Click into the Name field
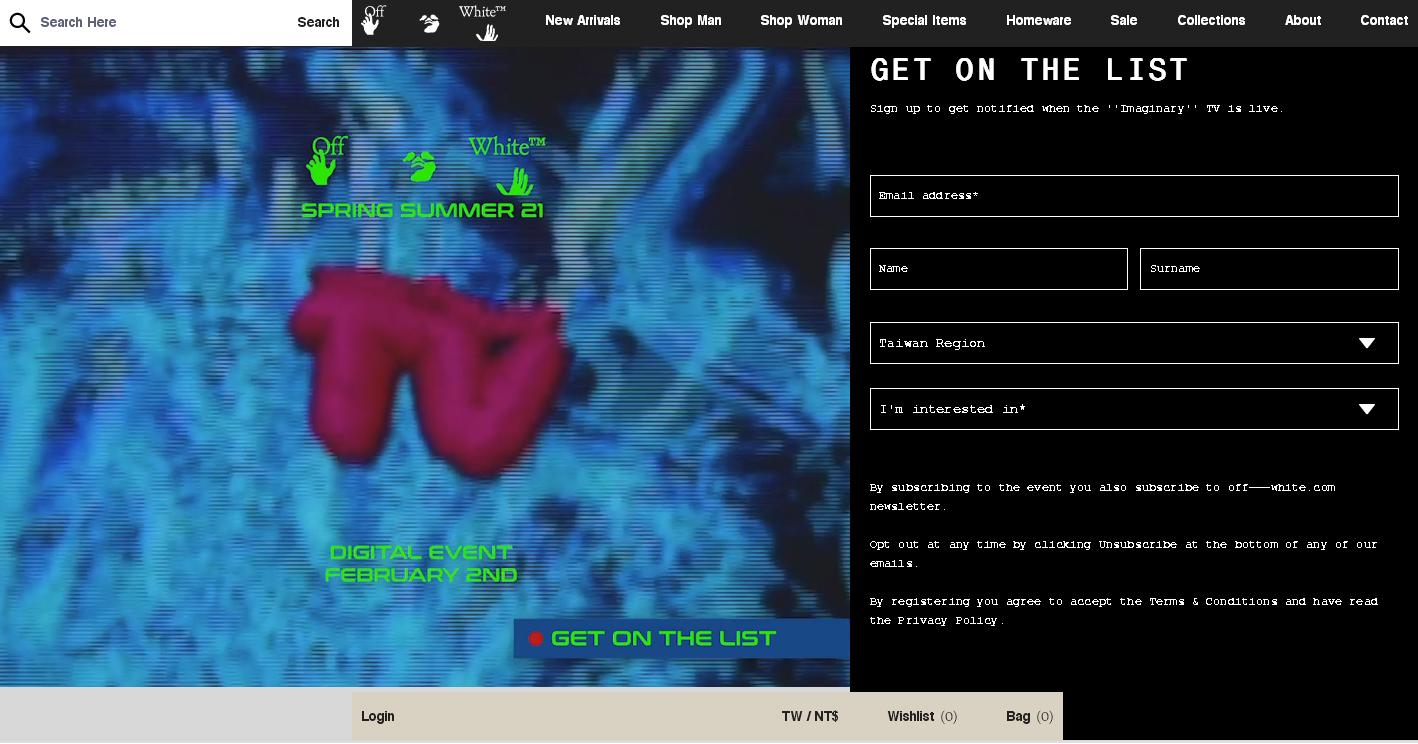1418x744 pixels. coord(999,269)
